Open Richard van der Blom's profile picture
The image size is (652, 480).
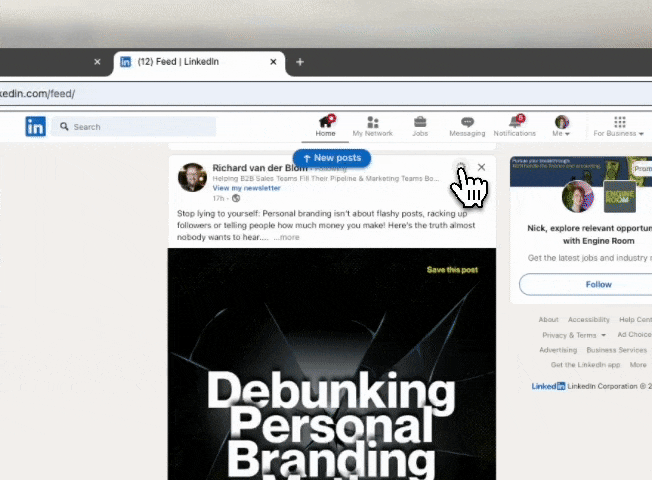click(x=193, y=177)
